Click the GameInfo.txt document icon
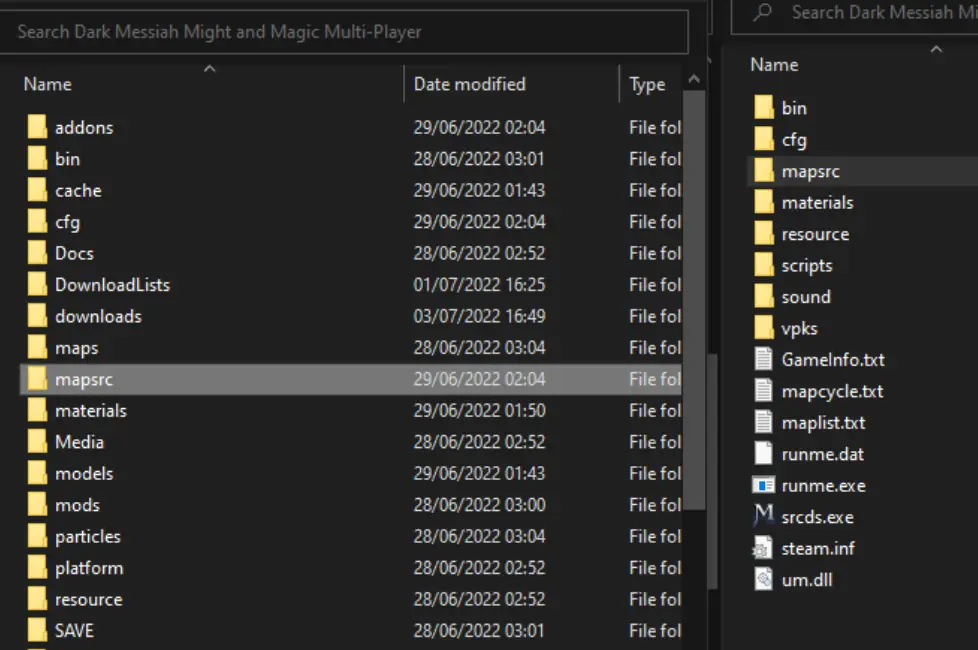Viewport: 978px width, 650px height. pos(764,360)
